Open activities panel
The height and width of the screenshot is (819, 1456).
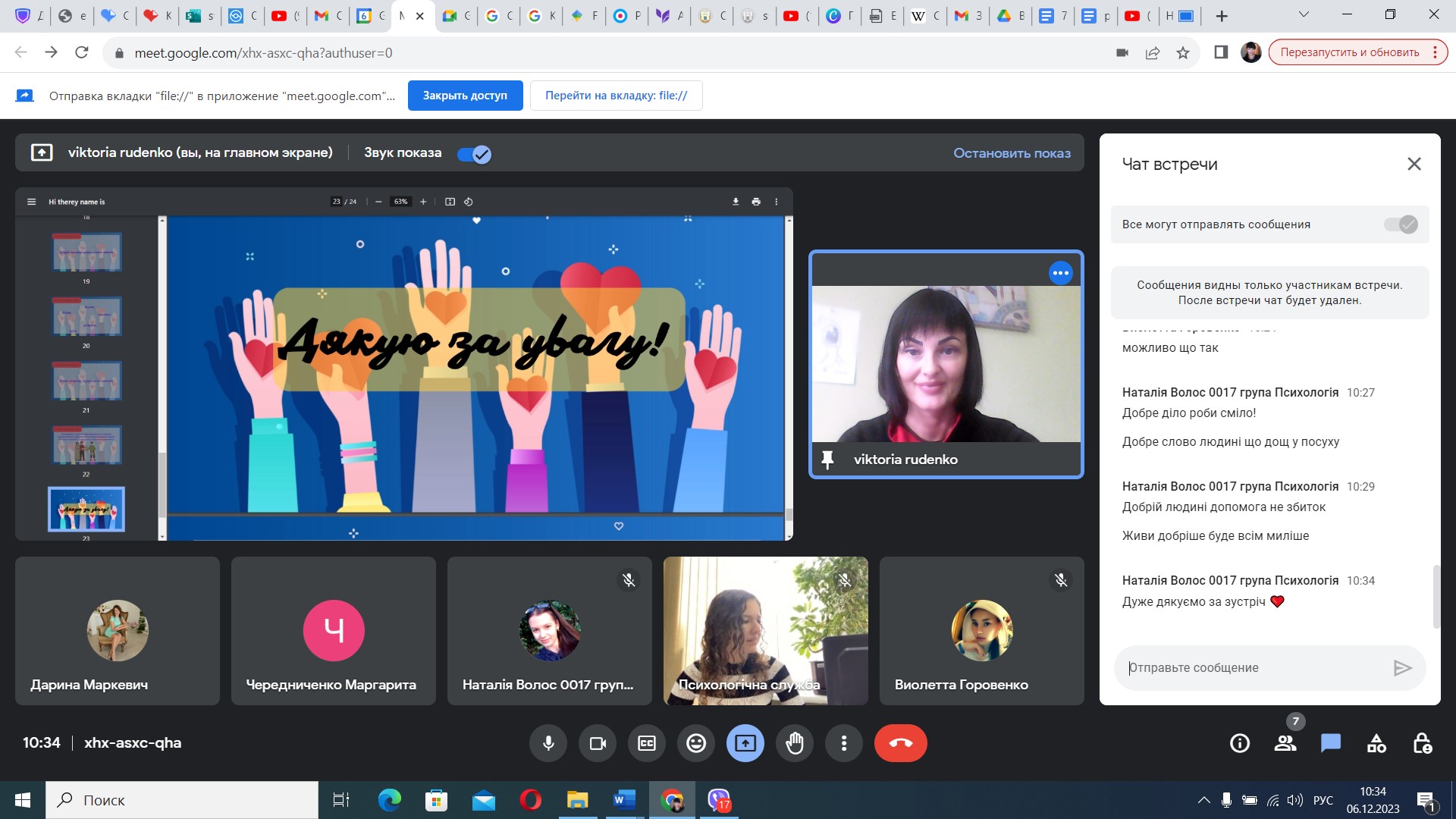pos(1376,743)
